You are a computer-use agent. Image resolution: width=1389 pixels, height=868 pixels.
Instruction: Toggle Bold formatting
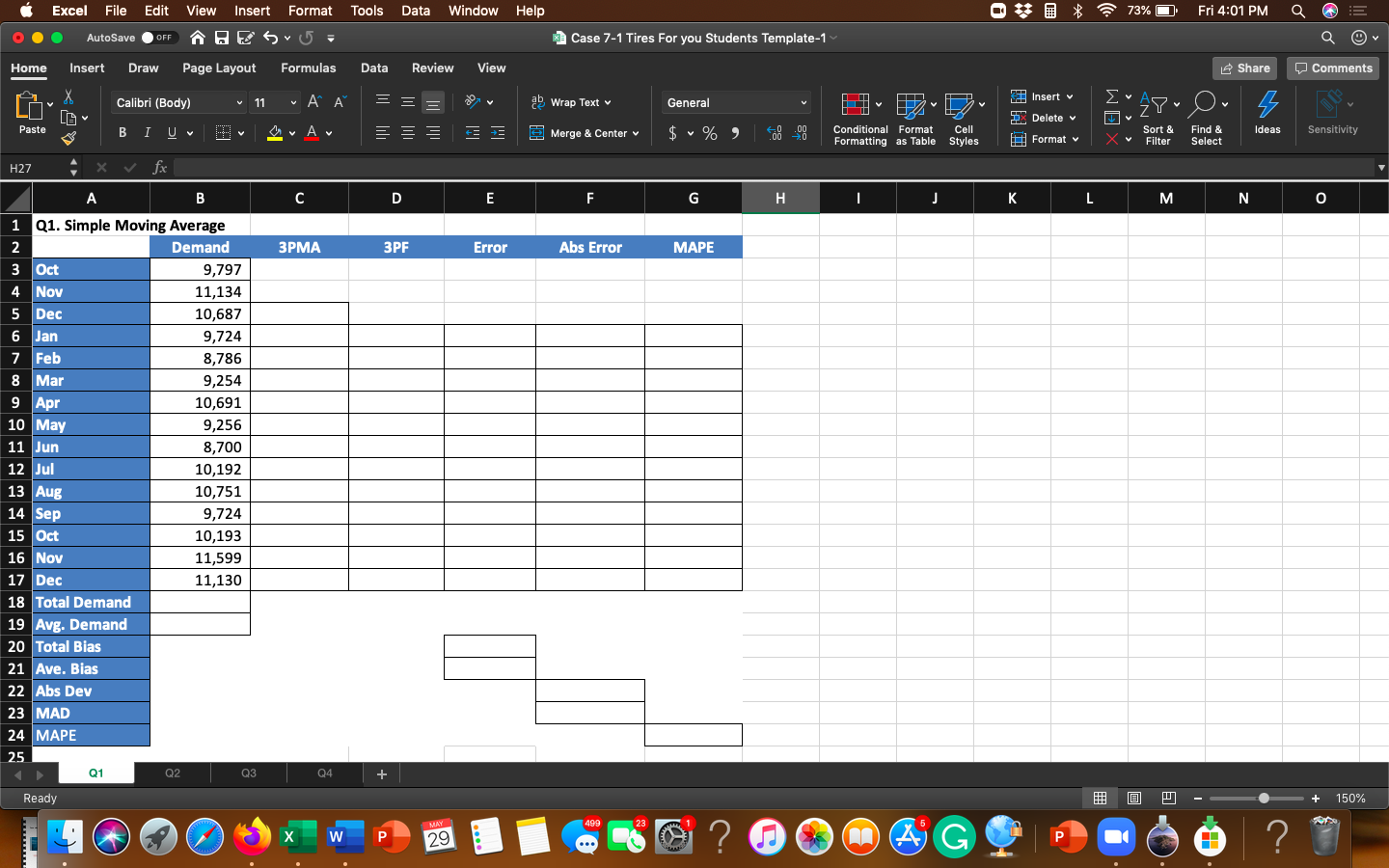(x=123, y=133)
